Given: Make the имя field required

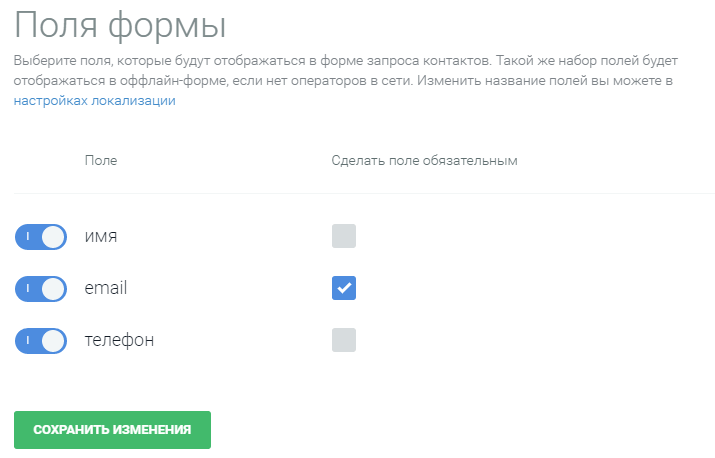Looking at the screenshot, I should click(344, 237).
